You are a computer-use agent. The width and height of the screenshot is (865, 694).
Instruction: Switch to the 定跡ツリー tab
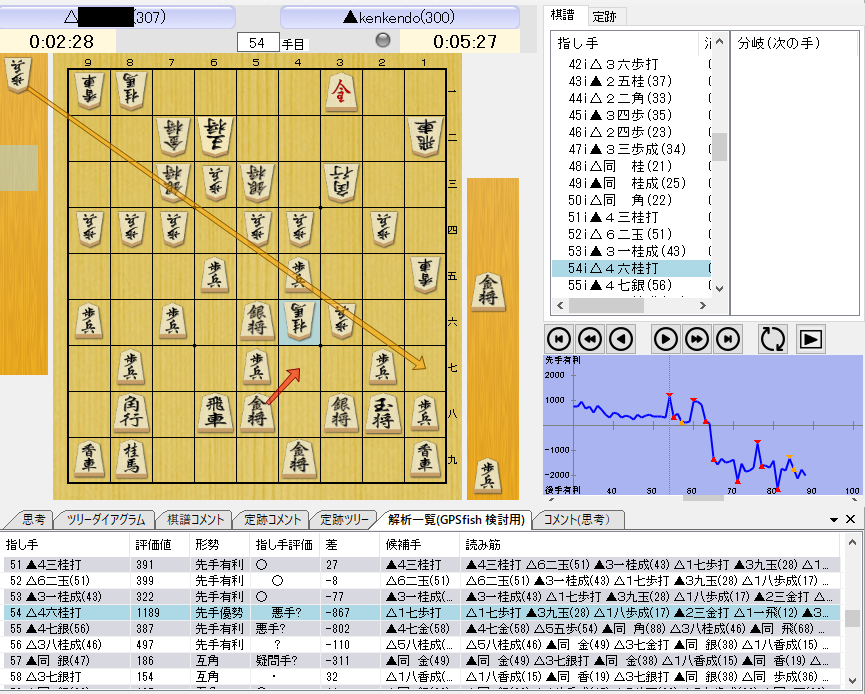(343, 520)
